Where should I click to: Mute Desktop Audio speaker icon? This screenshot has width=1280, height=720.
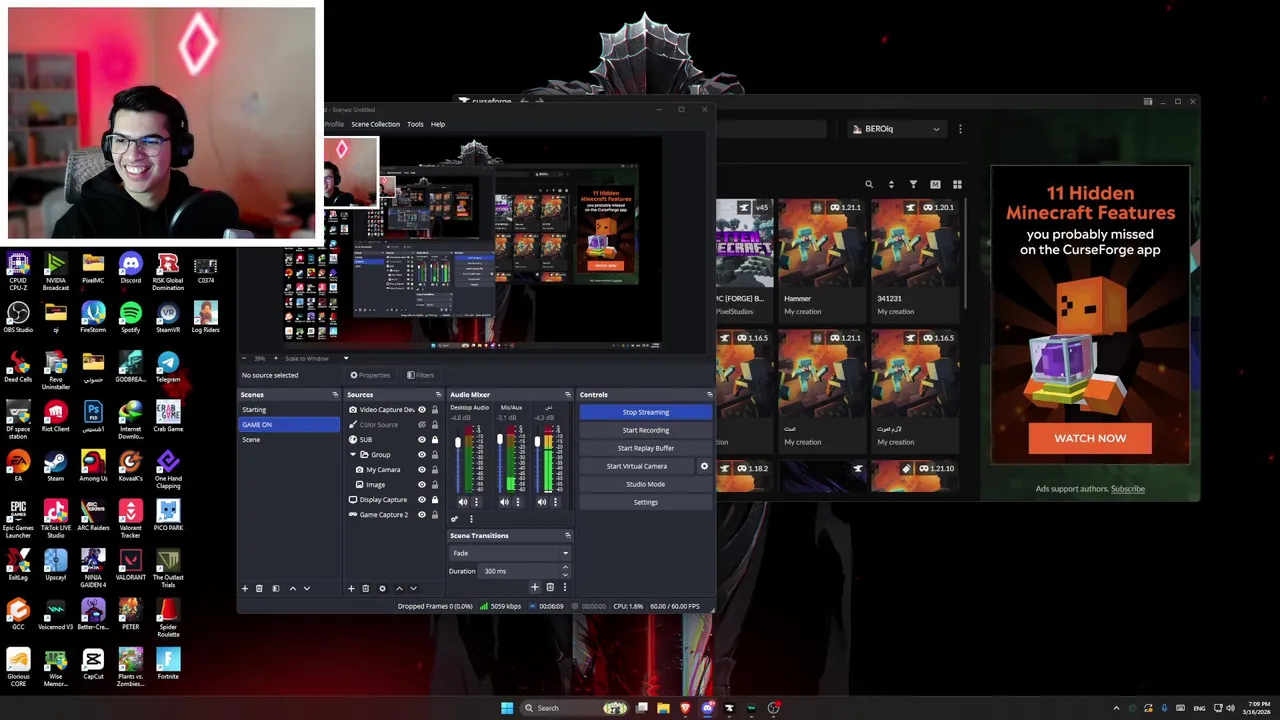462,502
